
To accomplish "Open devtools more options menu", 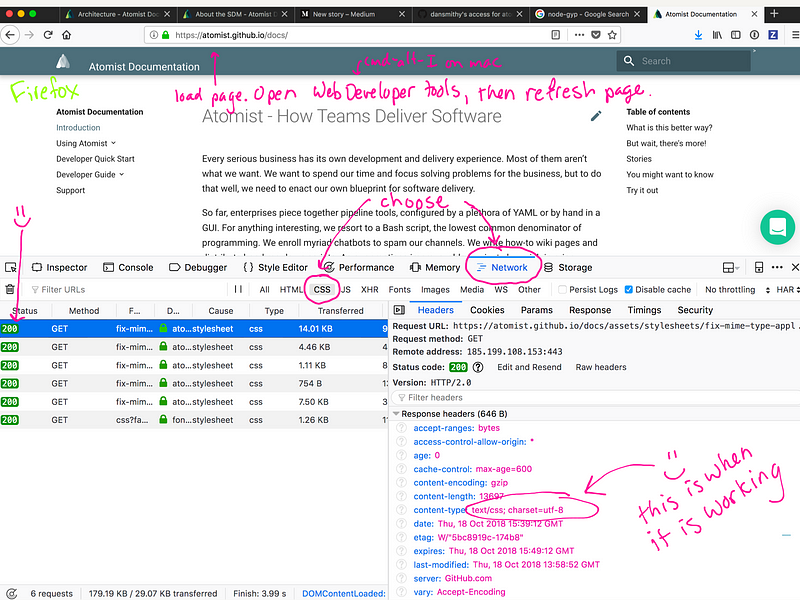I will pos(777,267).
